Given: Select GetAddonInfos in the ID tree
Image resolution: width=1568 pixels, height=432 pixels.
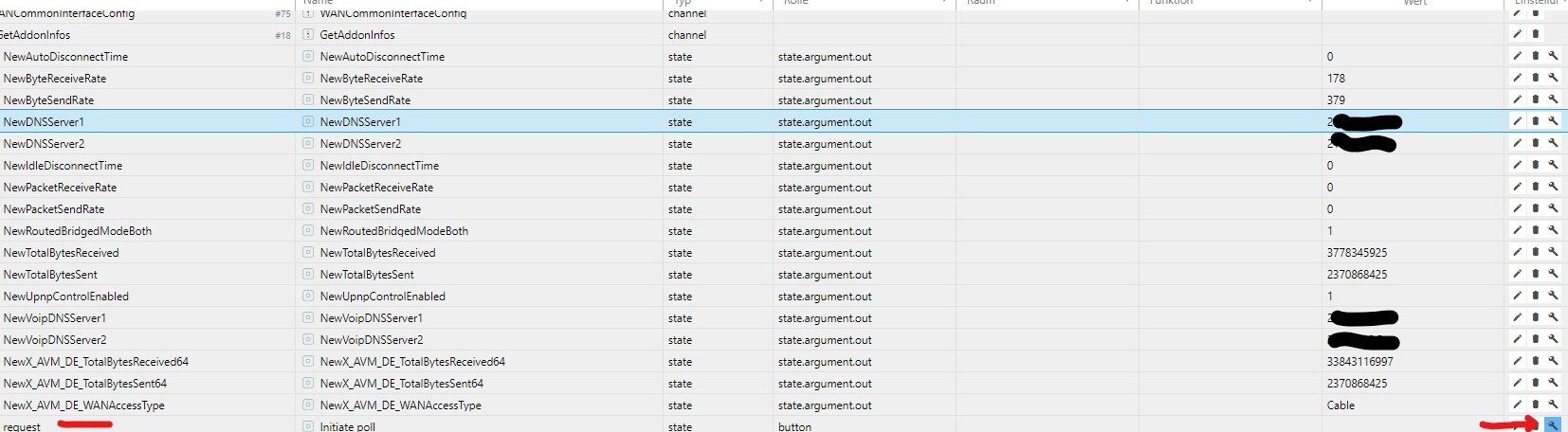Looking at the screenshot, I should [x=36, y=35].
